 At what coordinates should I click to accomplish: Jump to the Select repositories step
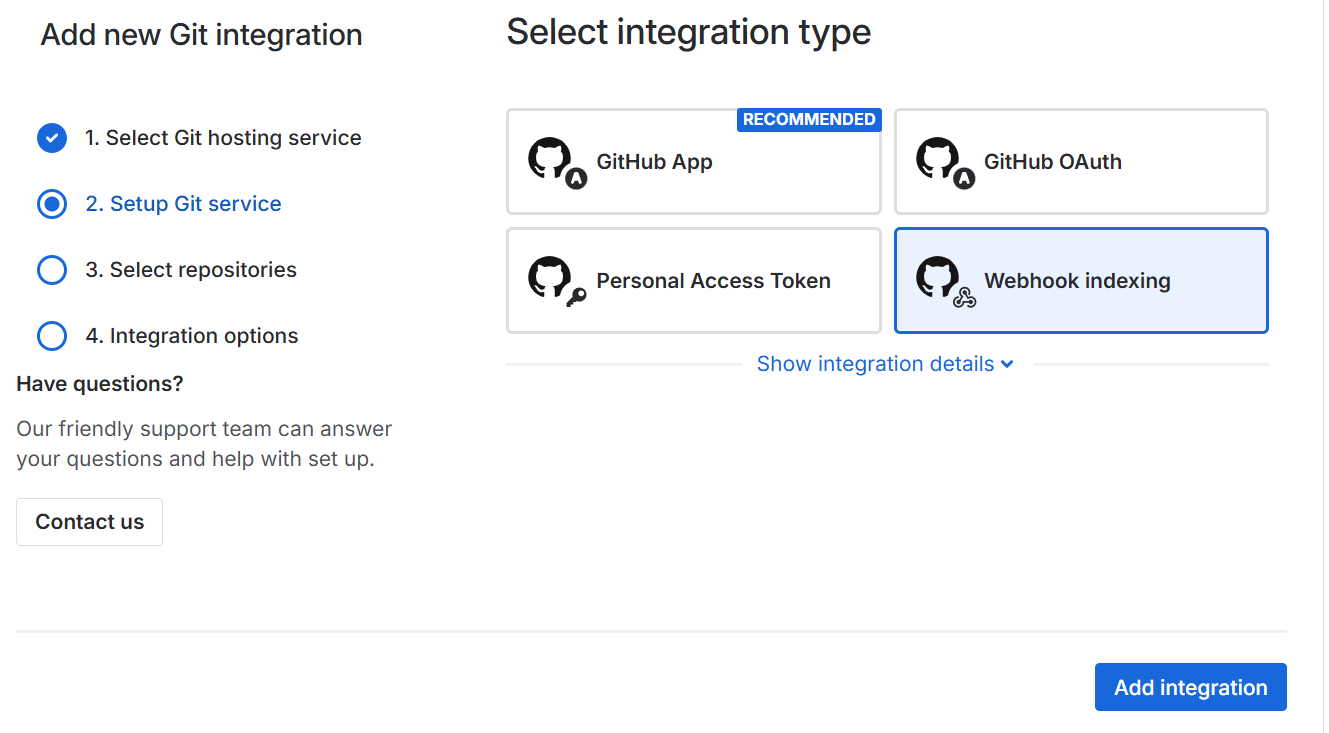[191, 270]
